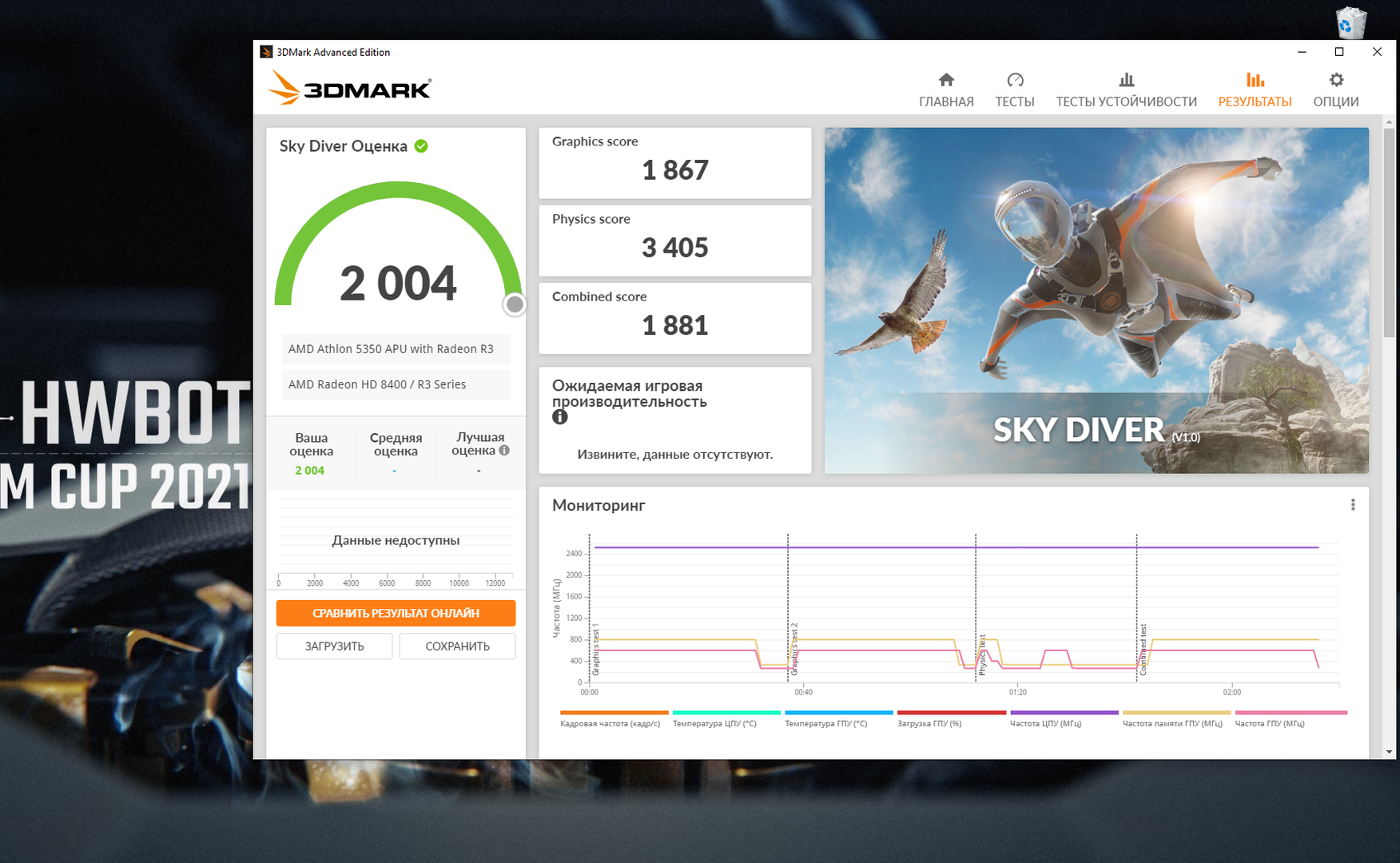Toggle Кадровая частота legend swatch
The width and height of the screenshot is (1400, 863).
614,712
